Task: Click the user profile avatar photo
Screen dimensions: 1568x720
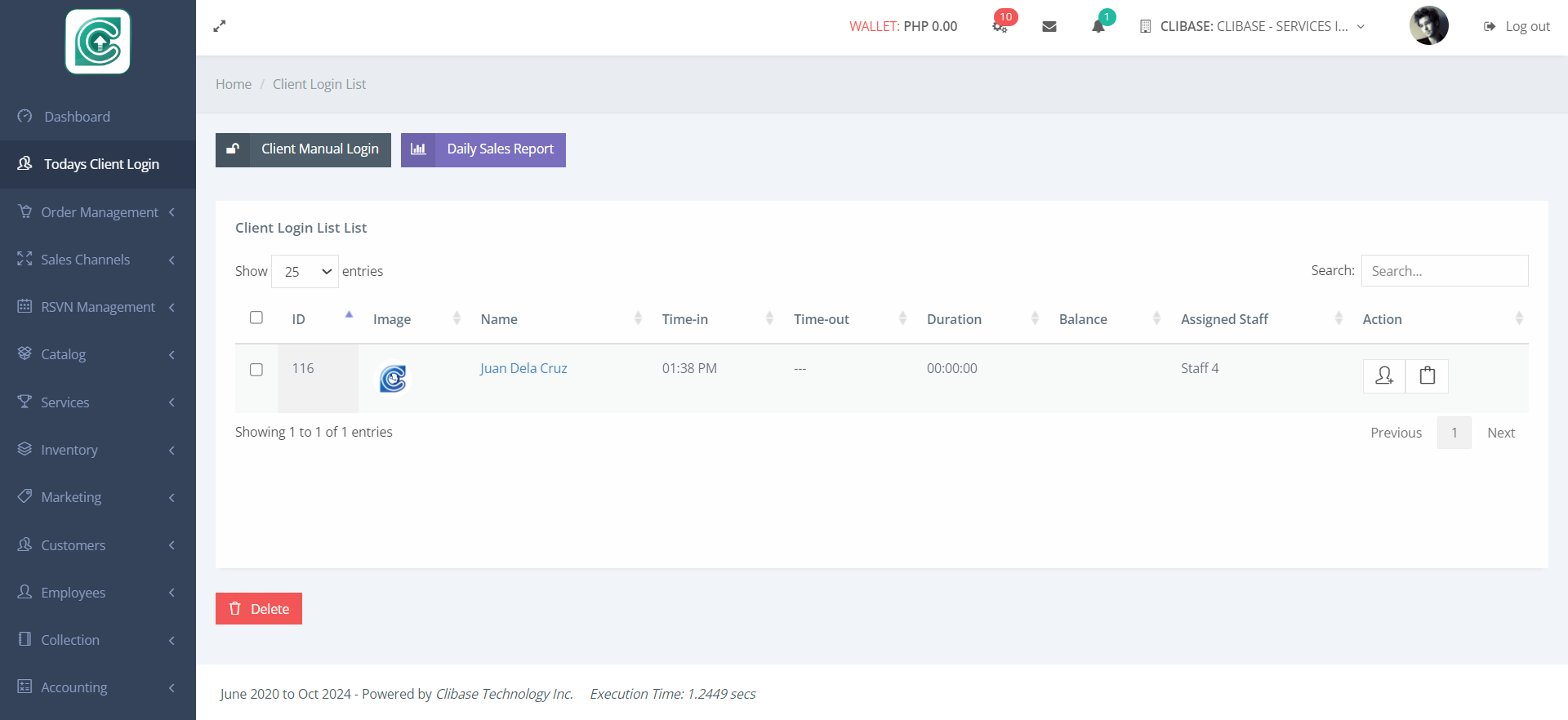Action: point(1428,26)
